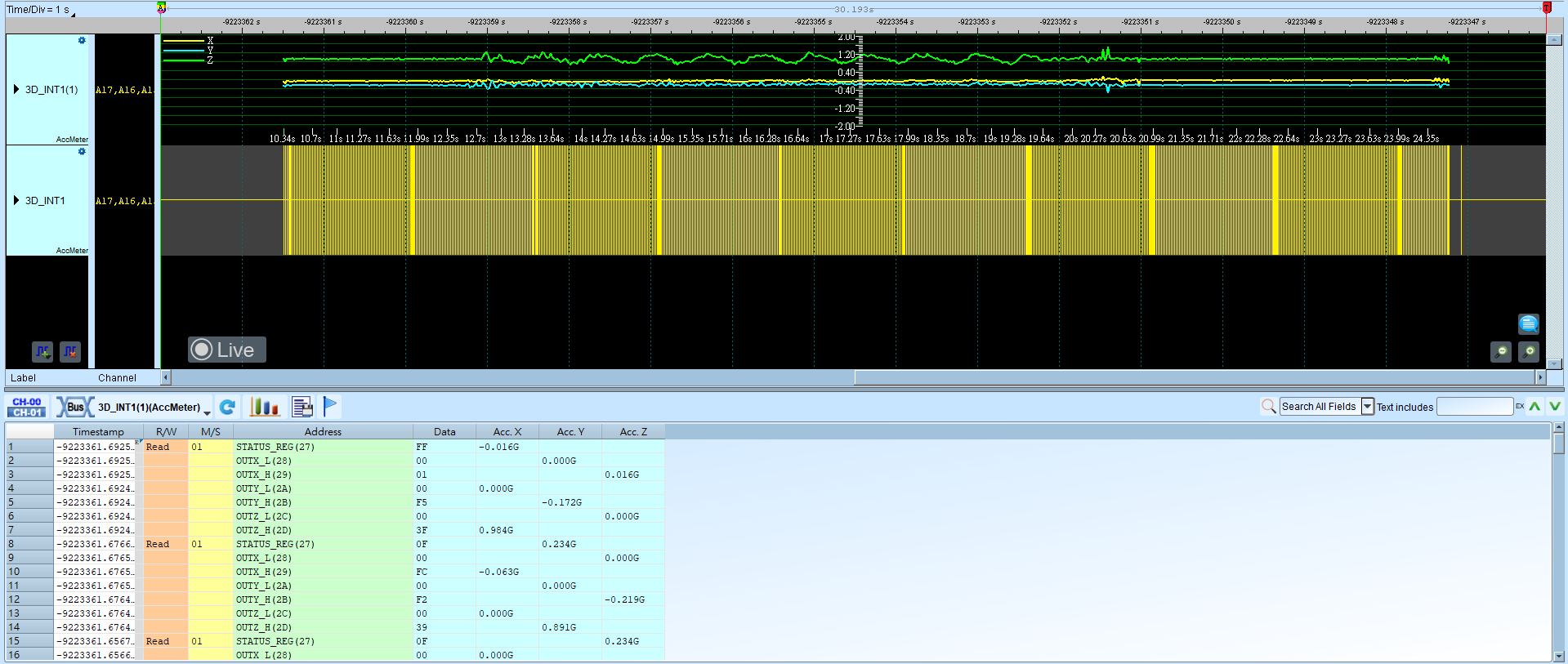The width and height of the screenshot is (1568, 664).
Task: Select row 1 STATUS_REG(27) address cell
Action: pos(323,447)
